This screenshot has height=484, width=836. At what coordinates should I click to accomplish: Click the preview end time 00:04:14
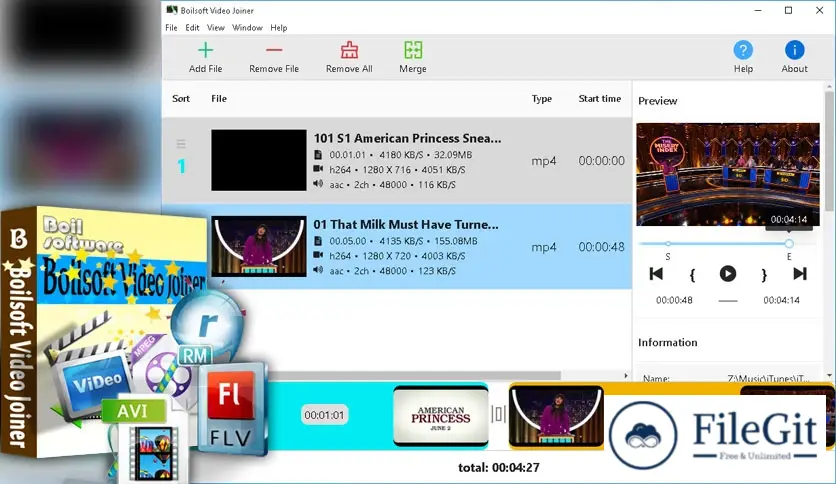[x=781, y=300]
